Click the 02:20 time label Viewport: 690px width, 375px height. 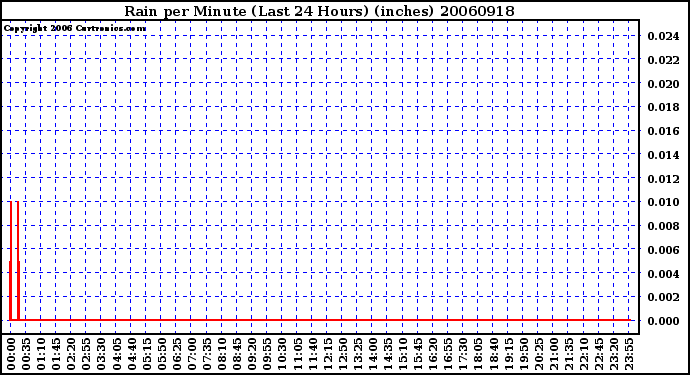(71, 354)
